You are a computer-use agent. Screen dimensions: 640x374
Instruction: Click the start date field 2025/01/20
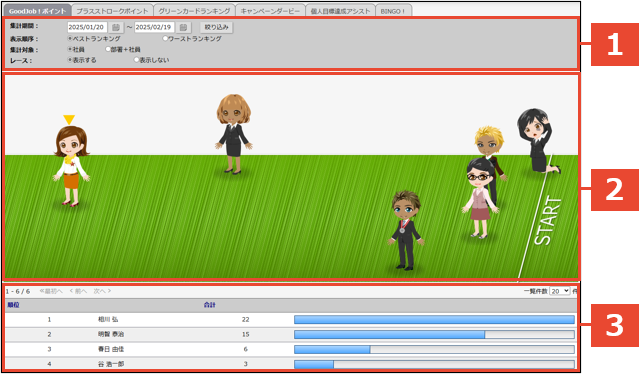(x=87, y=27)
